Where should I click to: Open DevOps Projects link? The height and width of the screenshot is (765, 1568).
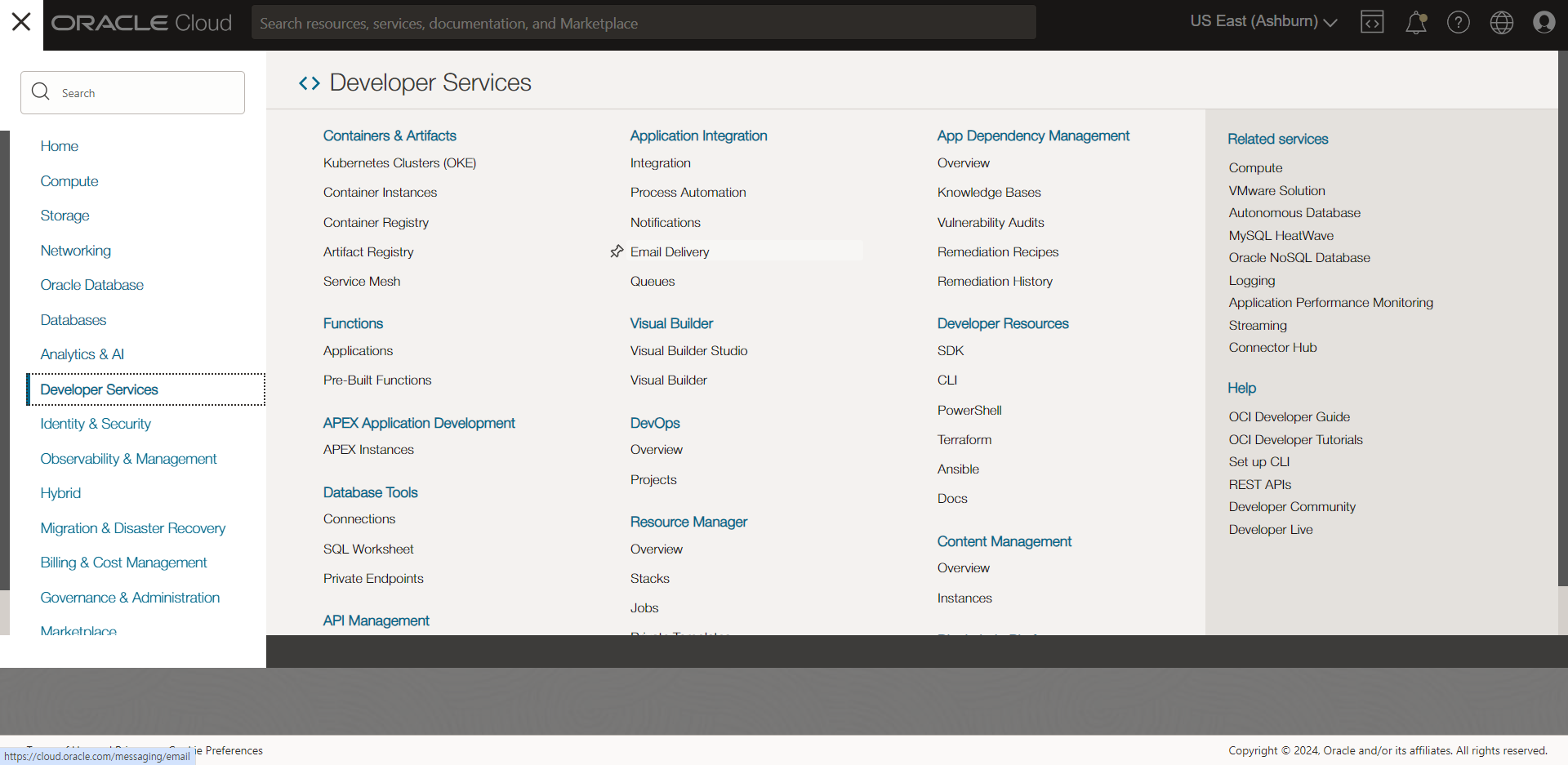[x=653, y=479]
